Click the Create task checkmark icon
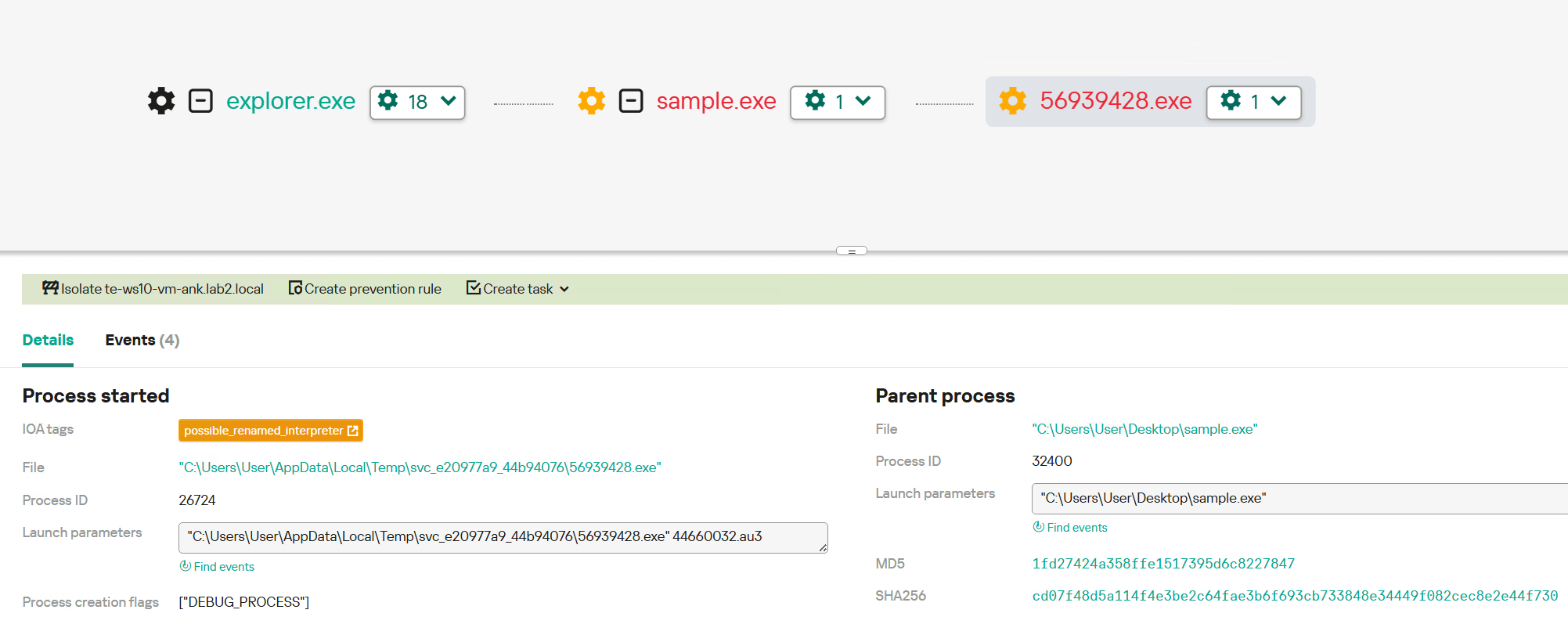Screen dimensions: 1568x617 point(474,288)
